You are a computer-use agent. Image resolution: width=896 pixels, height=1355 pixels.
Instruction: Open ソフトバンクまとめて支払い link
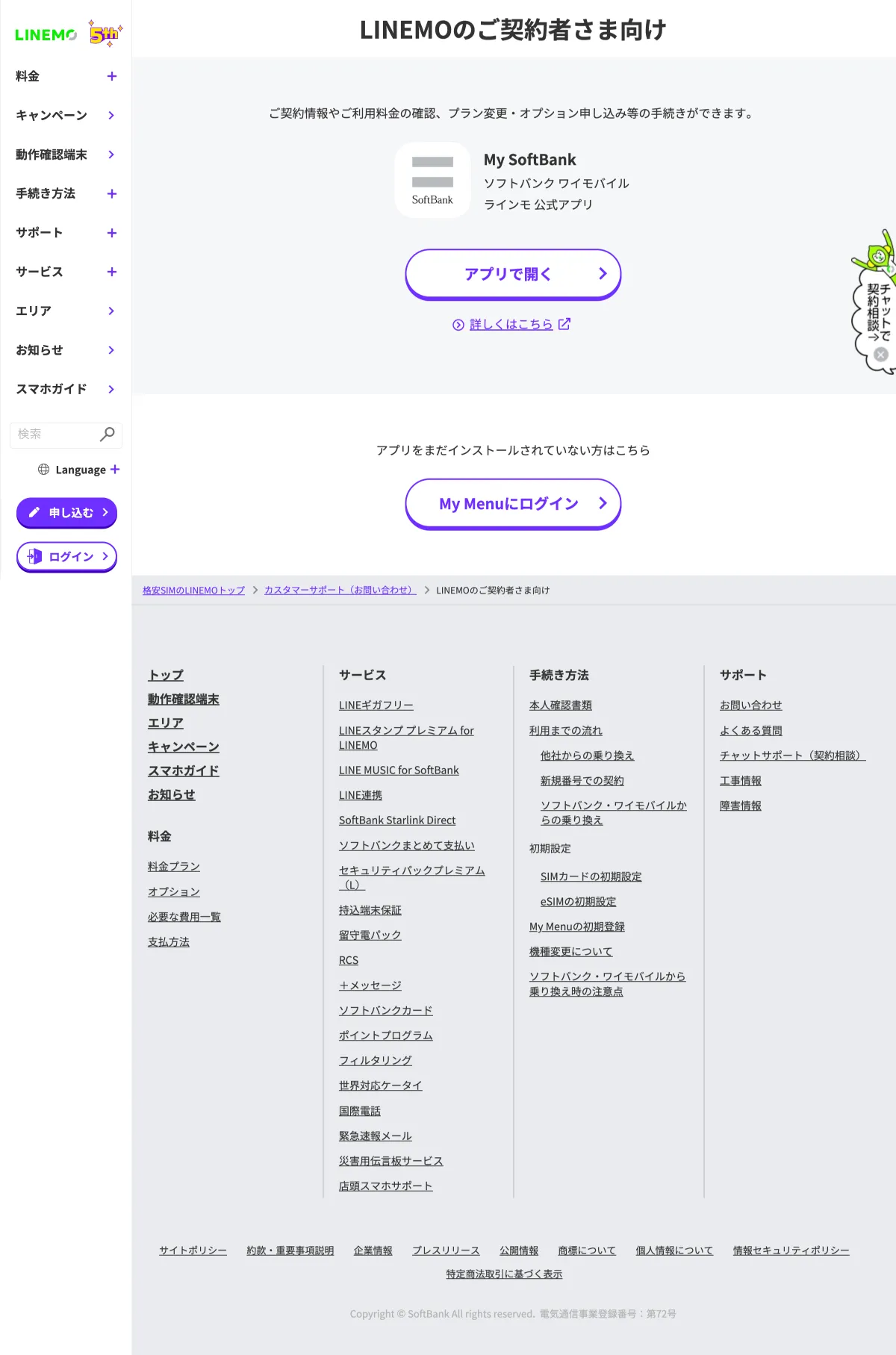point(407,846)
